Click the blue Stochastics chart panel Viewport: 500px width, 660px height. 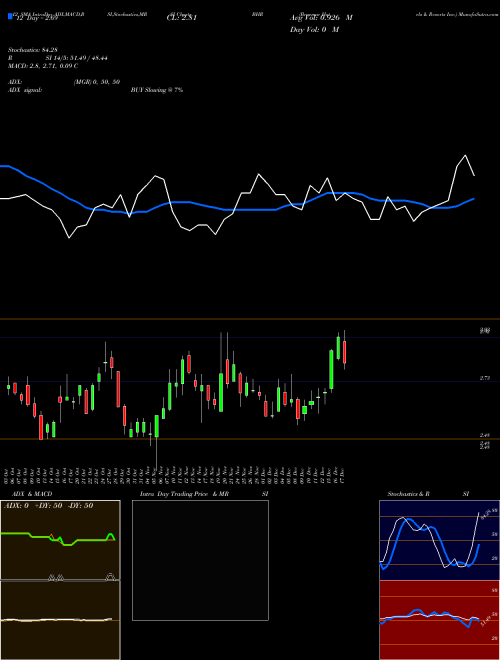pos(439,540)
